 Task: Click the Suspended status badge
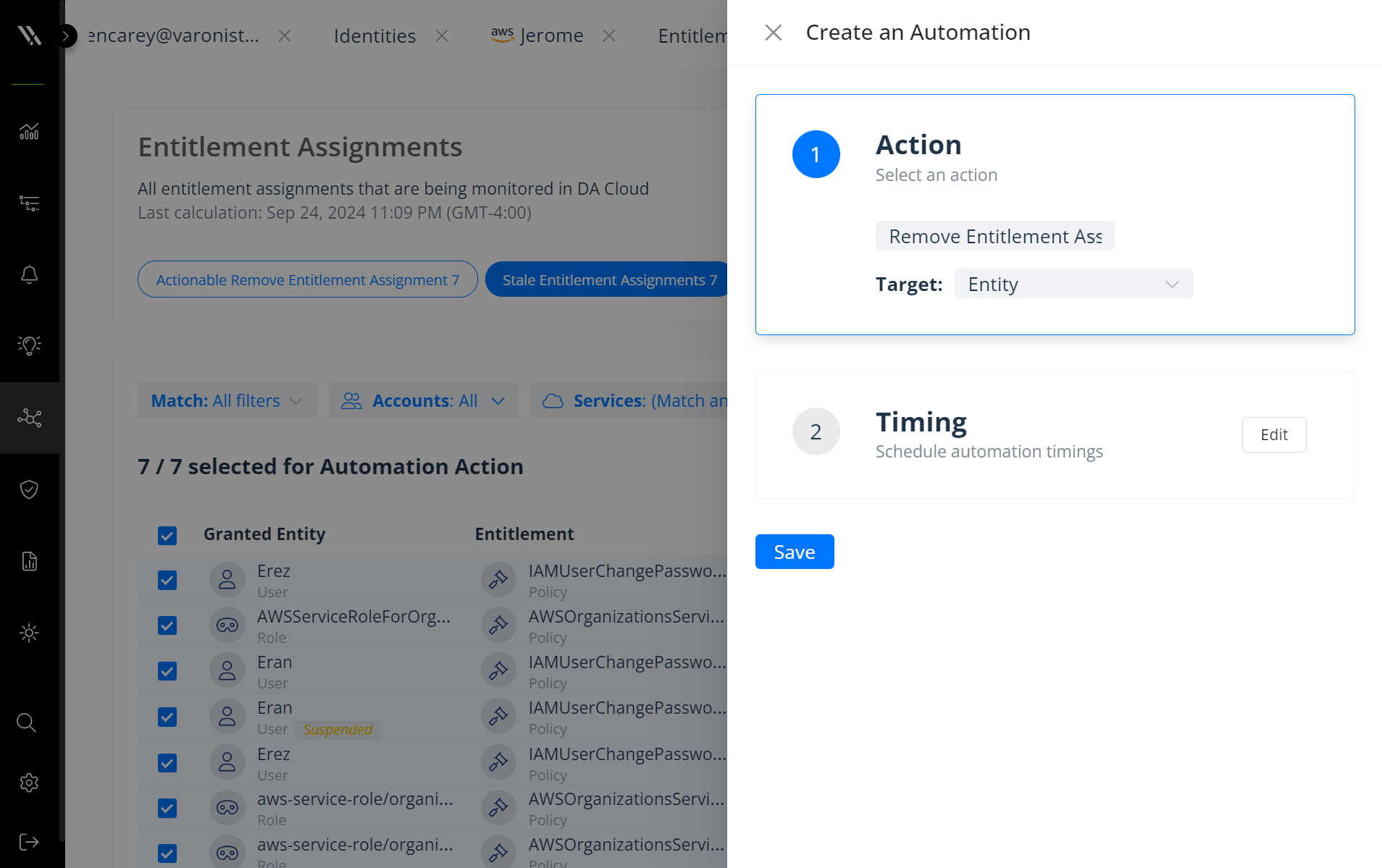(x=338, y=730)
